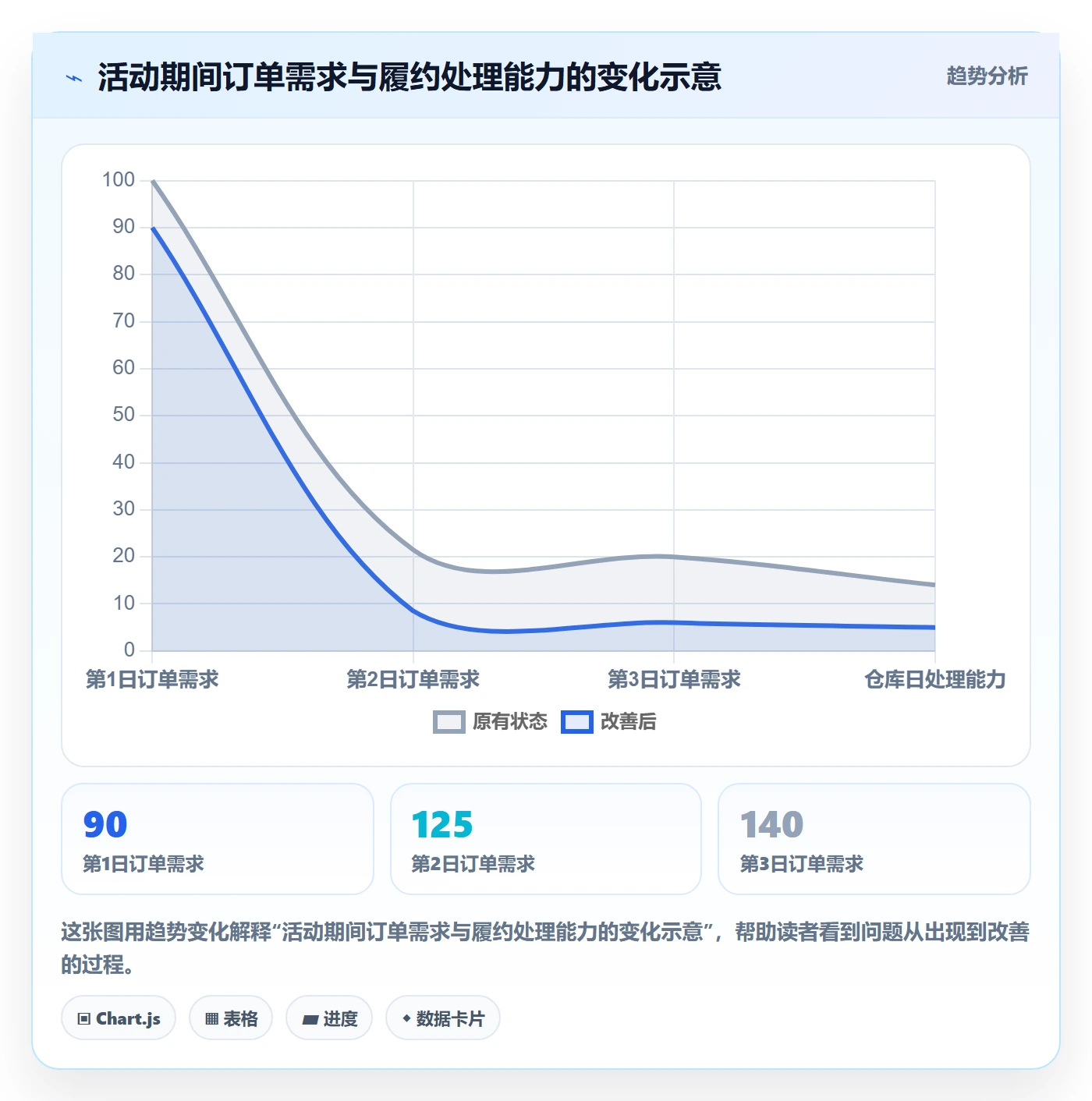This screenshot has width=1092, height=1101.
Task: Toggle the 改善后 legend swatch
Action: [x=577, y=722]
